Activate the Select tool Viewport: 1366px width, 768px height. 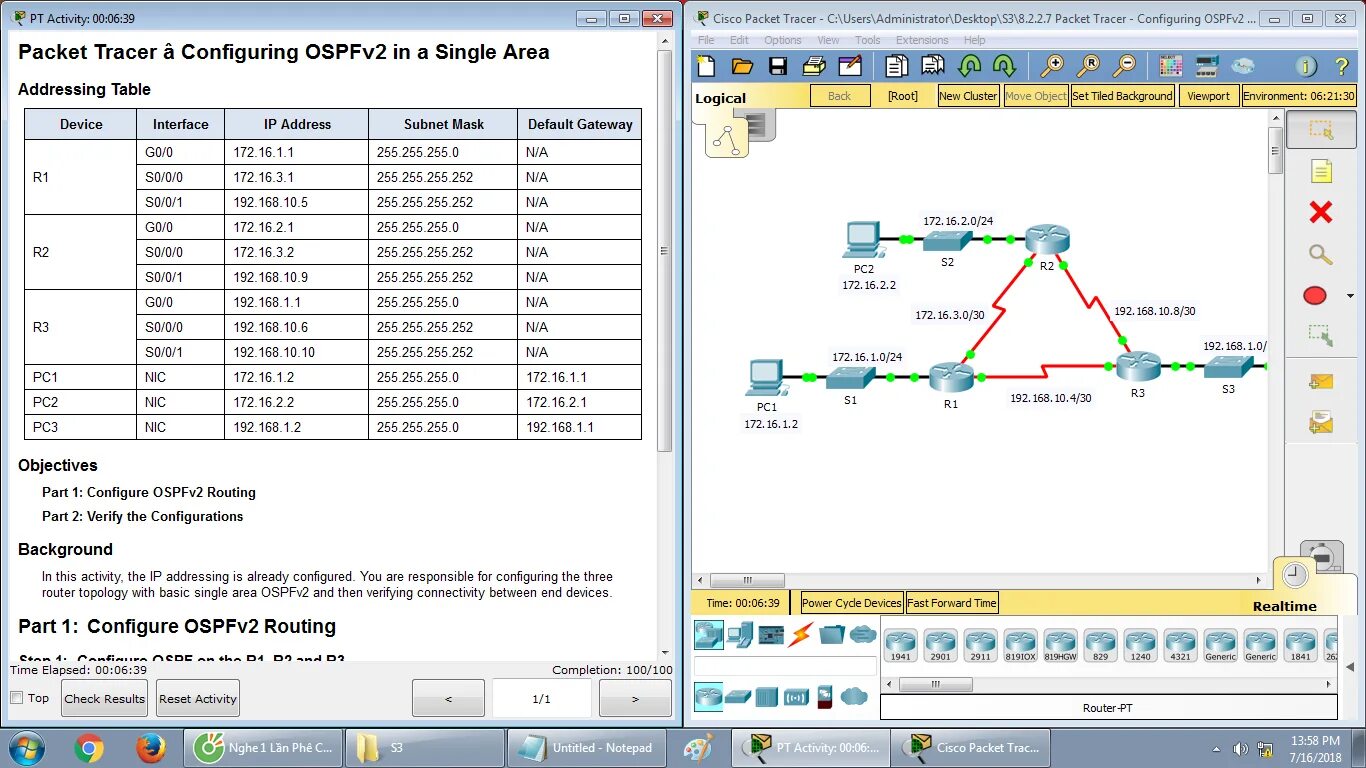1321,130
